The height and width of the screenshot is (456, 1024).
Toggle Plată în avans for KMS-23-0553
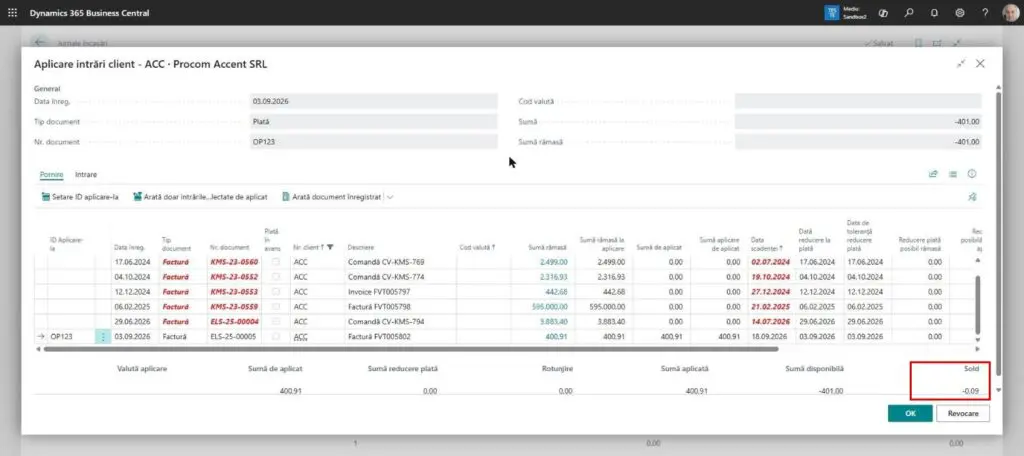pos(276,292)
